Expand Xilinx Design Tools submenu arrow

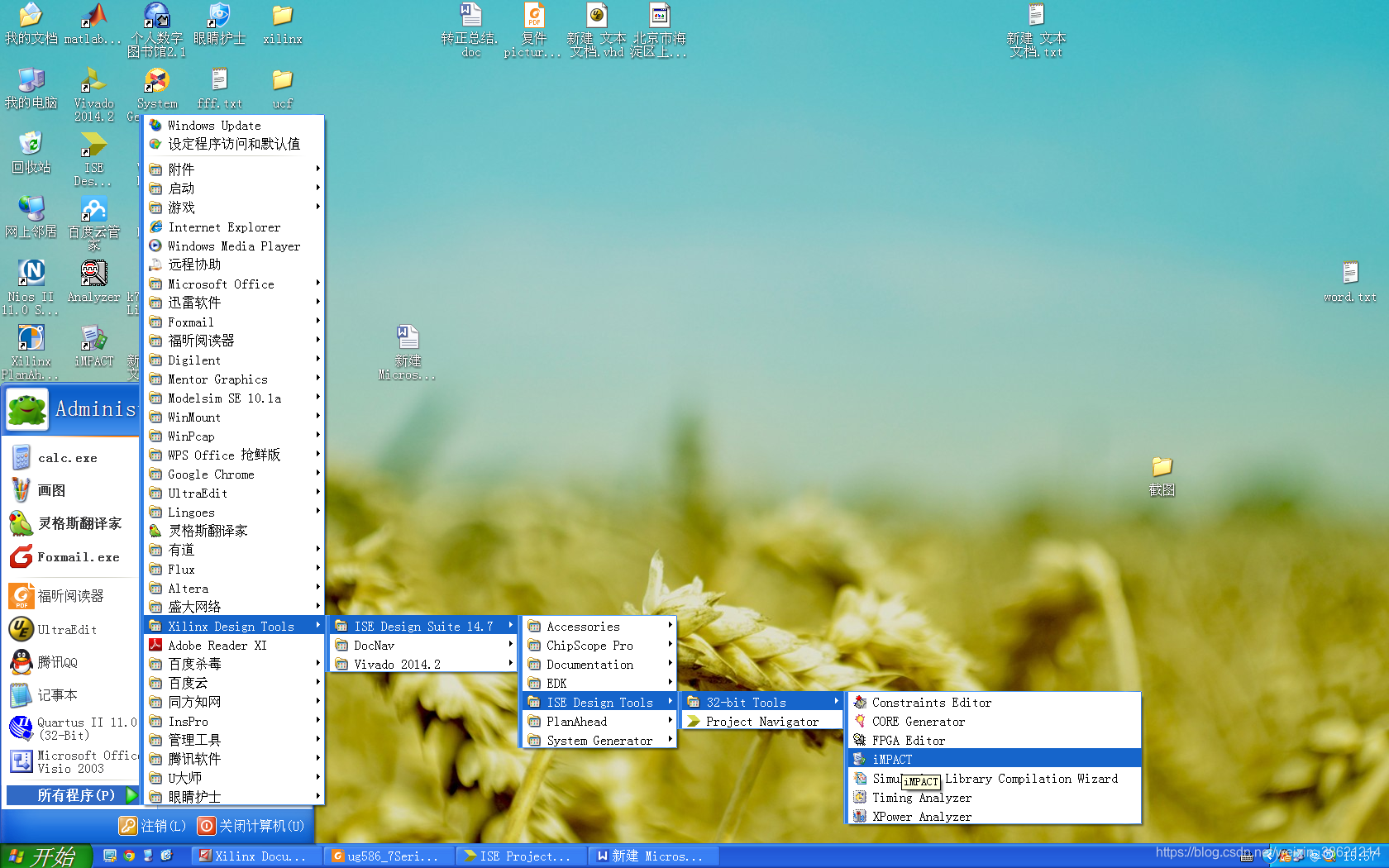pos(317,625)
